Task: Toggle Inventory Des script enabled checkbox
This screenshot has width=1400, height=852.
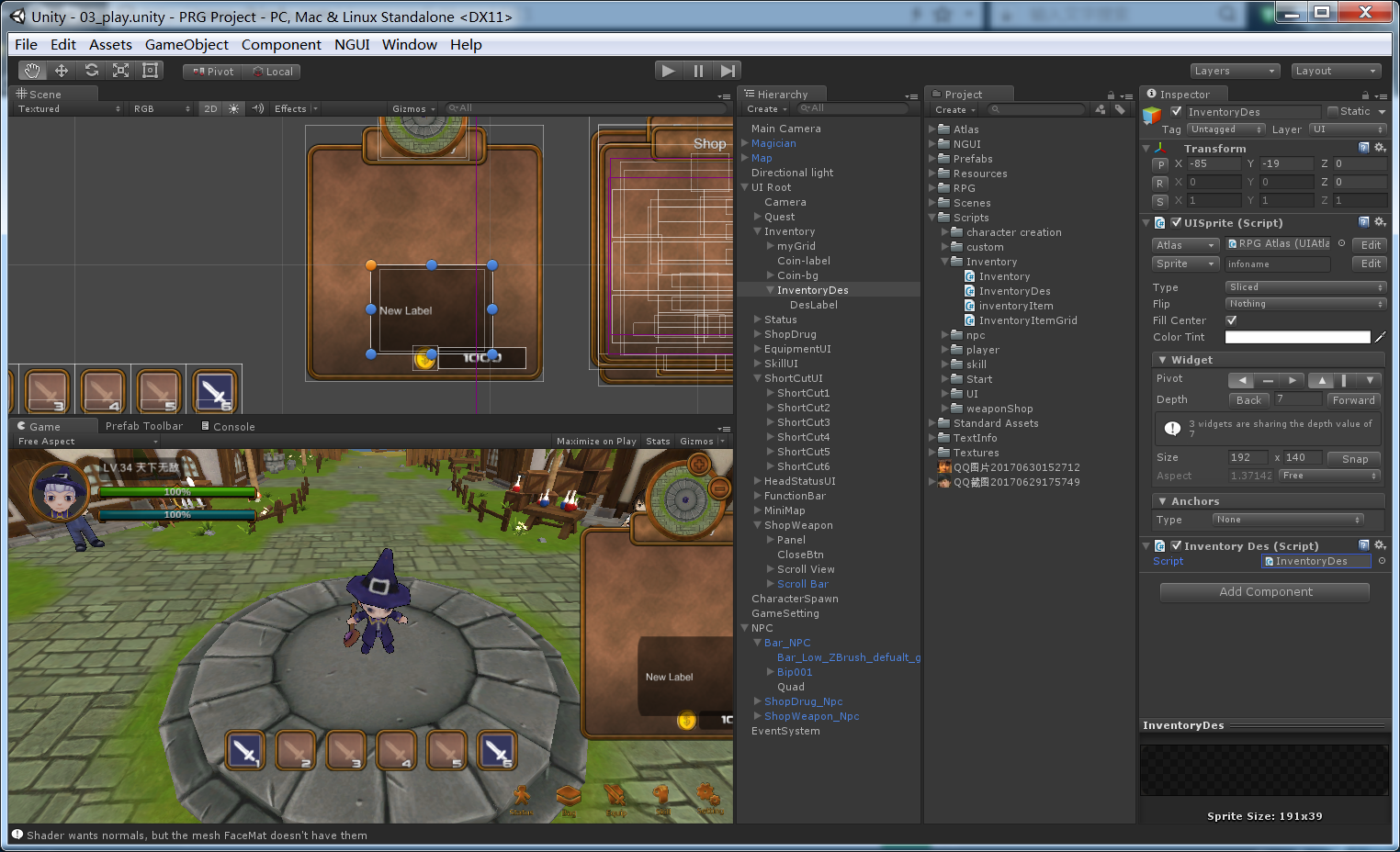Action: point(1176,545)
